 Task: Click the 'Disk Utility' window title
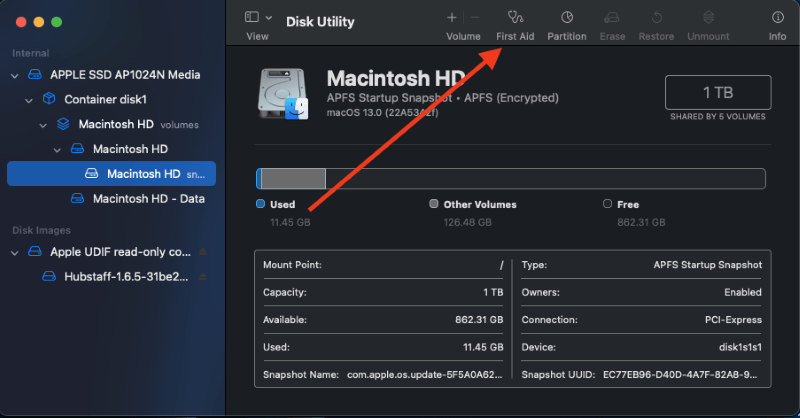point(320,21)
